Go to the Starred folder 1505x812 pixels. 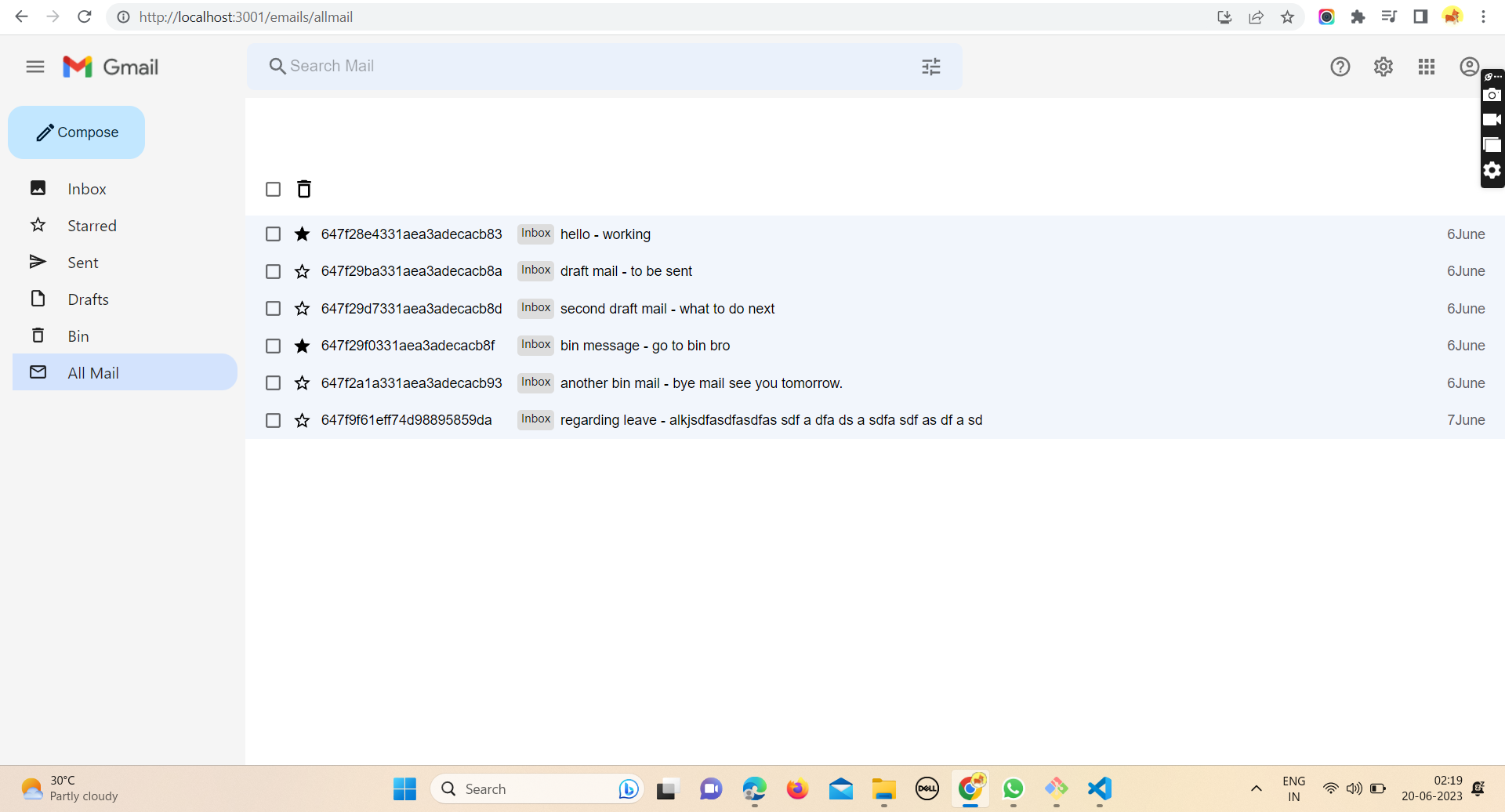tap(92, 226)
